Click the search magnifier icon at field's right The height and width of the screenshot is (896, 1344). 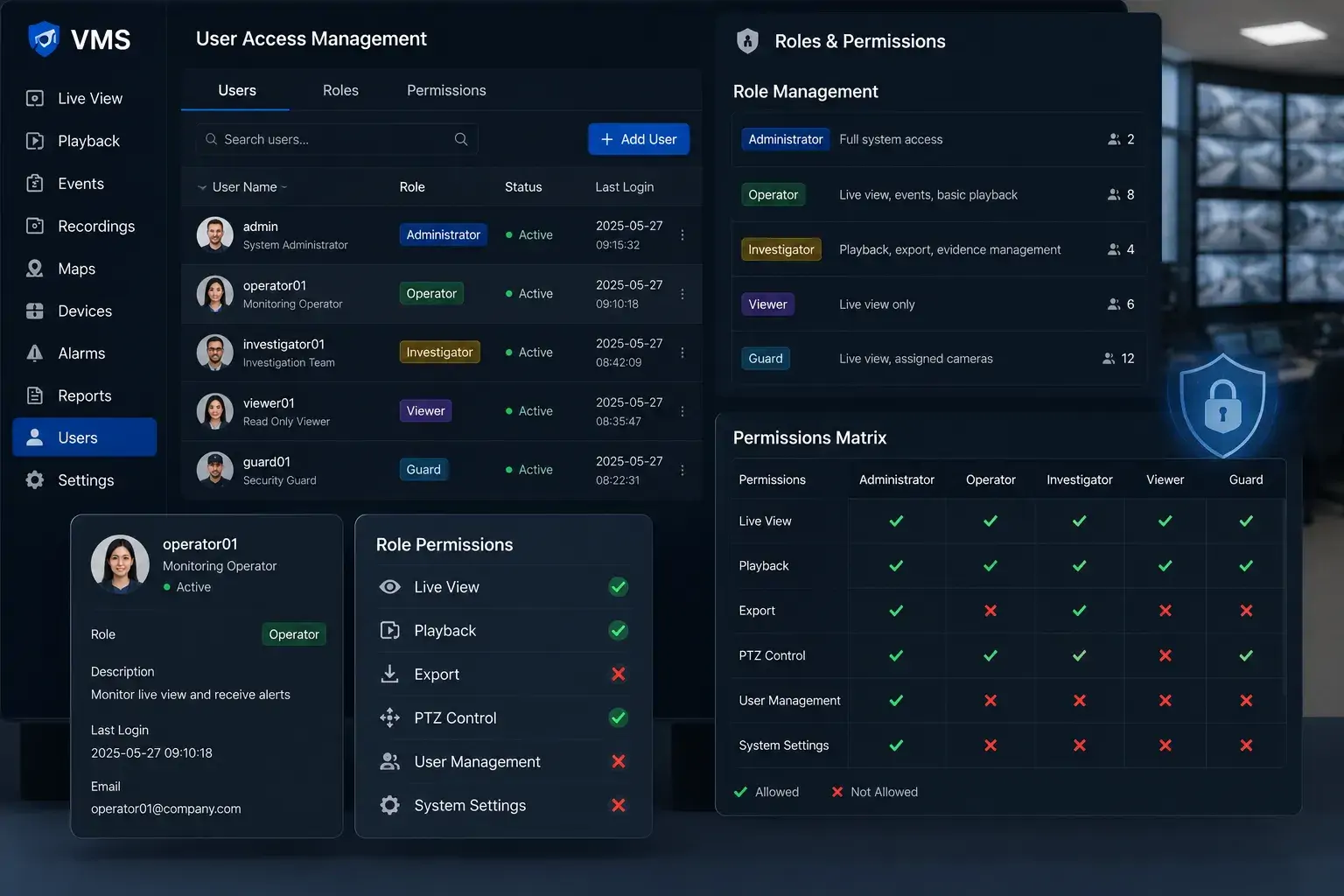(461, 139)
